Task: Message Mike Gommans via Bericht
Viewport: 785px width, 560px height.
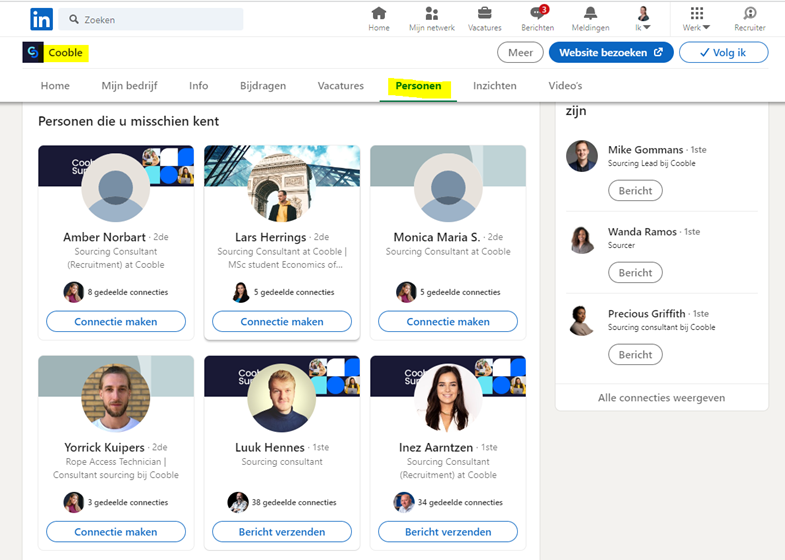Action: (635, 191)
